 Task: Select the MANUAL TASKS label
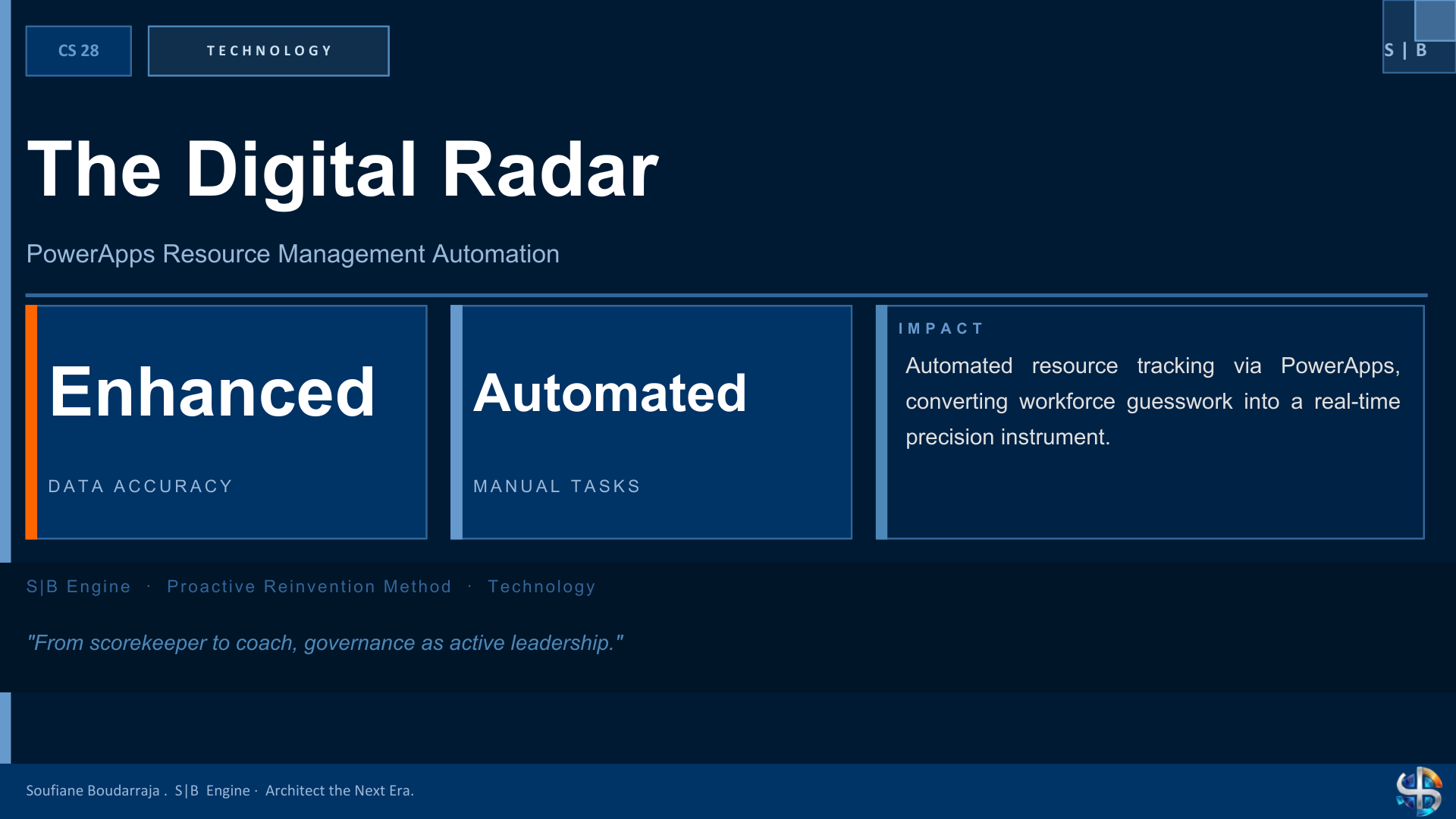(x=557, y=486)
